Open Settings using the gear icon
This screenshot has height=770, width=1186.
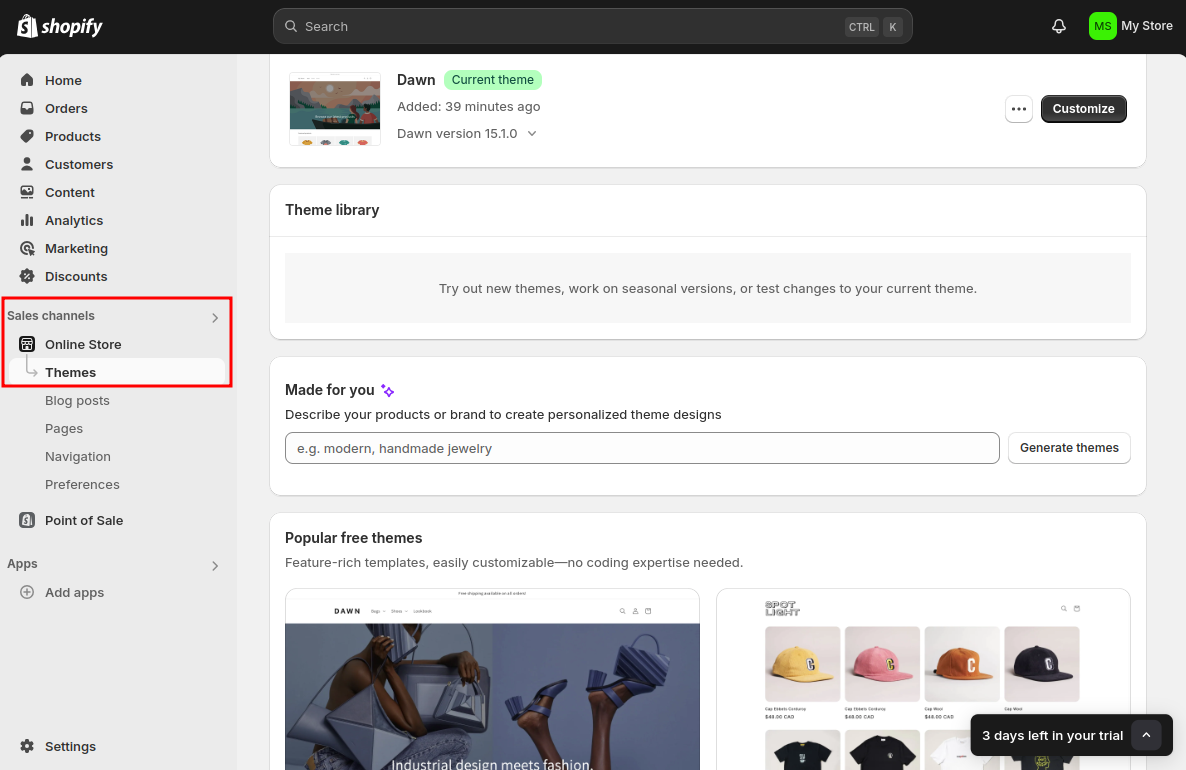pos(27,746)
